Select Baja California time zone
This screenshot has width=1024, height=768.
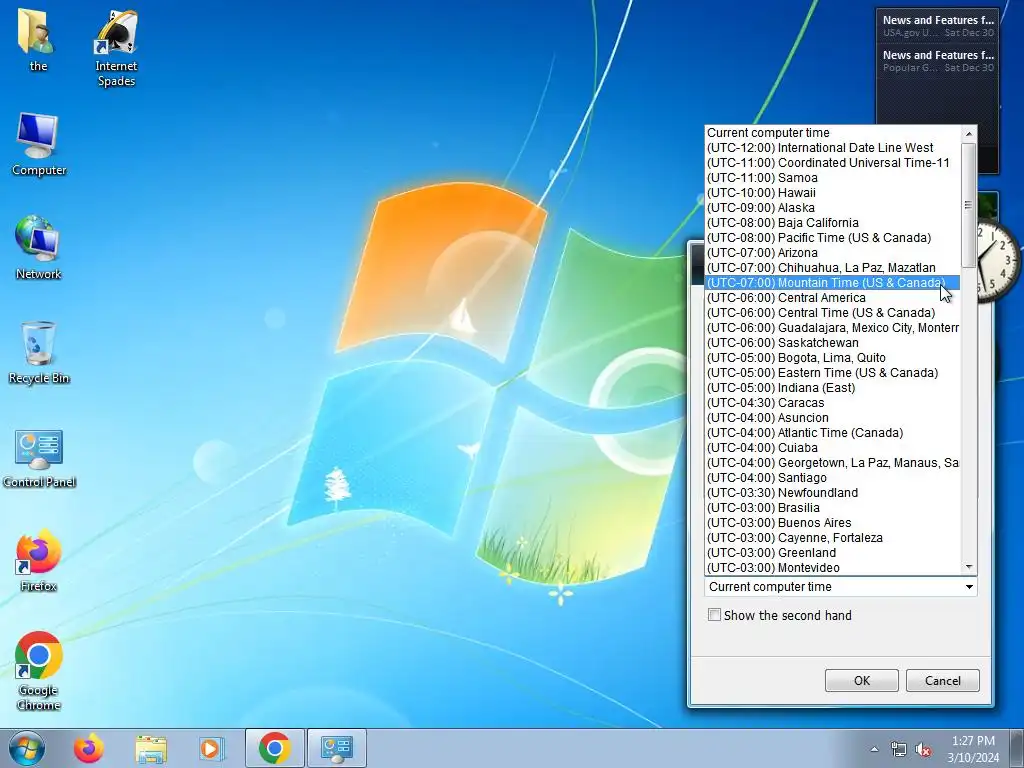click(833, 223)
